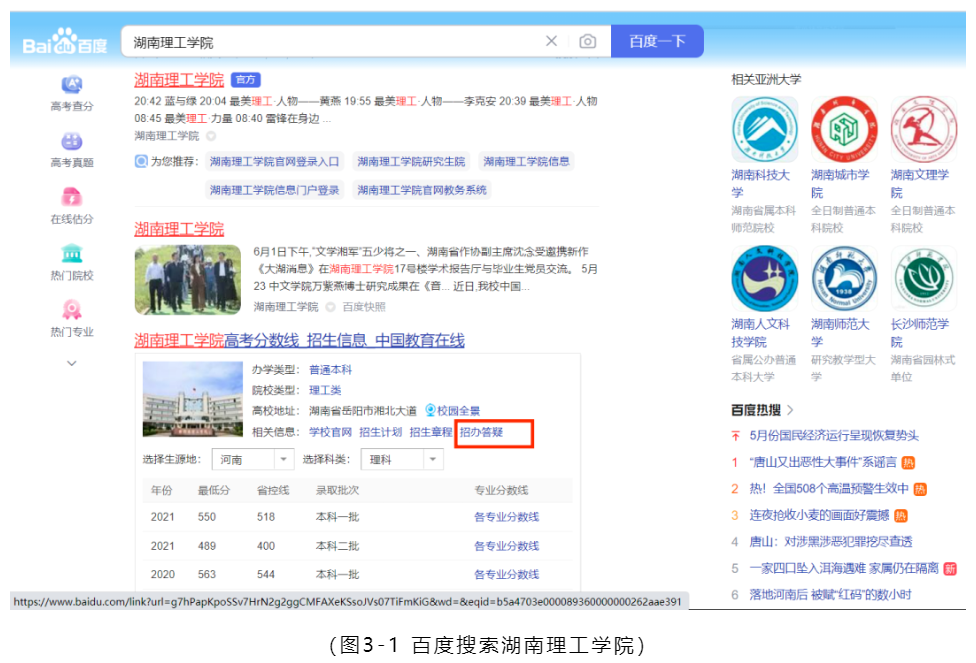Open the 百度快照 cached page link
The height and width of the screenshot is (663, 976).
[364, 307]
